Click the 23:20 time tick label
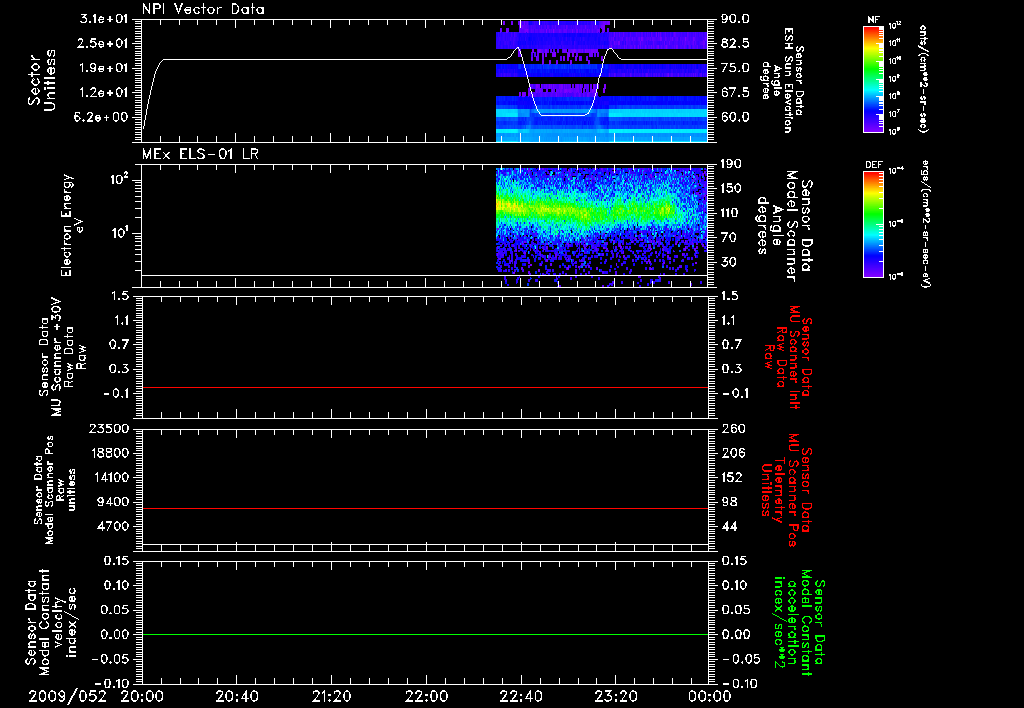The height and width of the screenshot is (708, 1024). tap(616, 696)
